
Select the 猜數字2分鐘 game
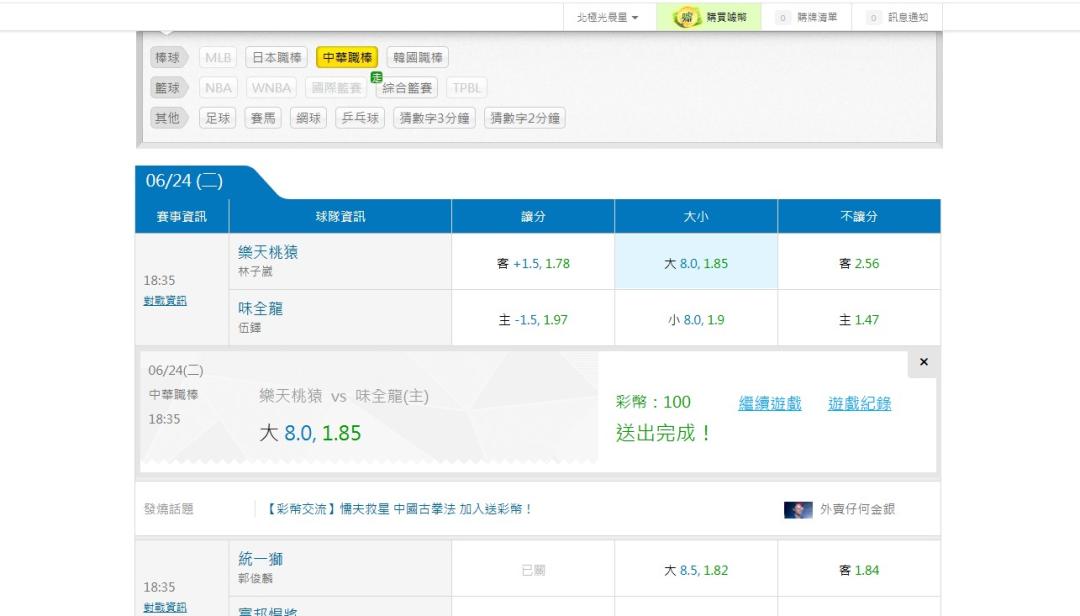pos(525,119)
